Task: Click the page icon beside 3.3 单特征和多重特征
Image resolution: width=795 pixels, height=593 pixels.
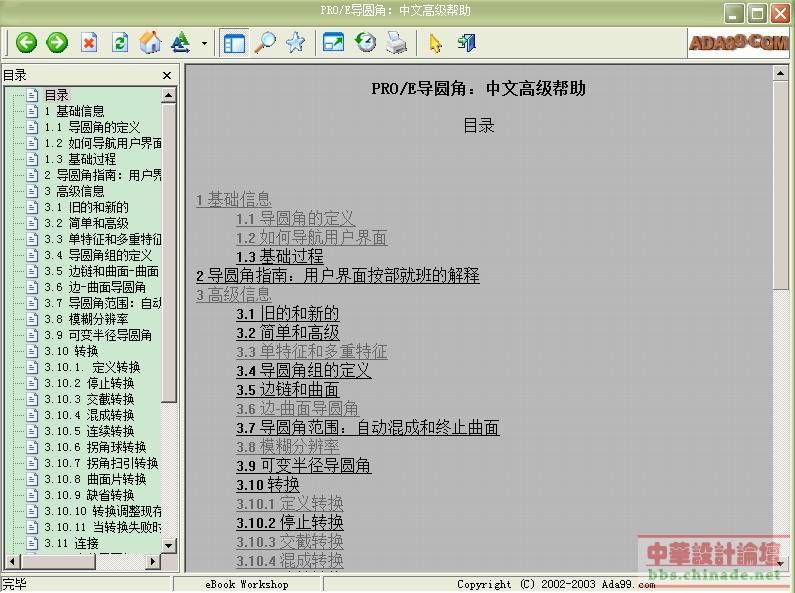Action: click(32, 239)
